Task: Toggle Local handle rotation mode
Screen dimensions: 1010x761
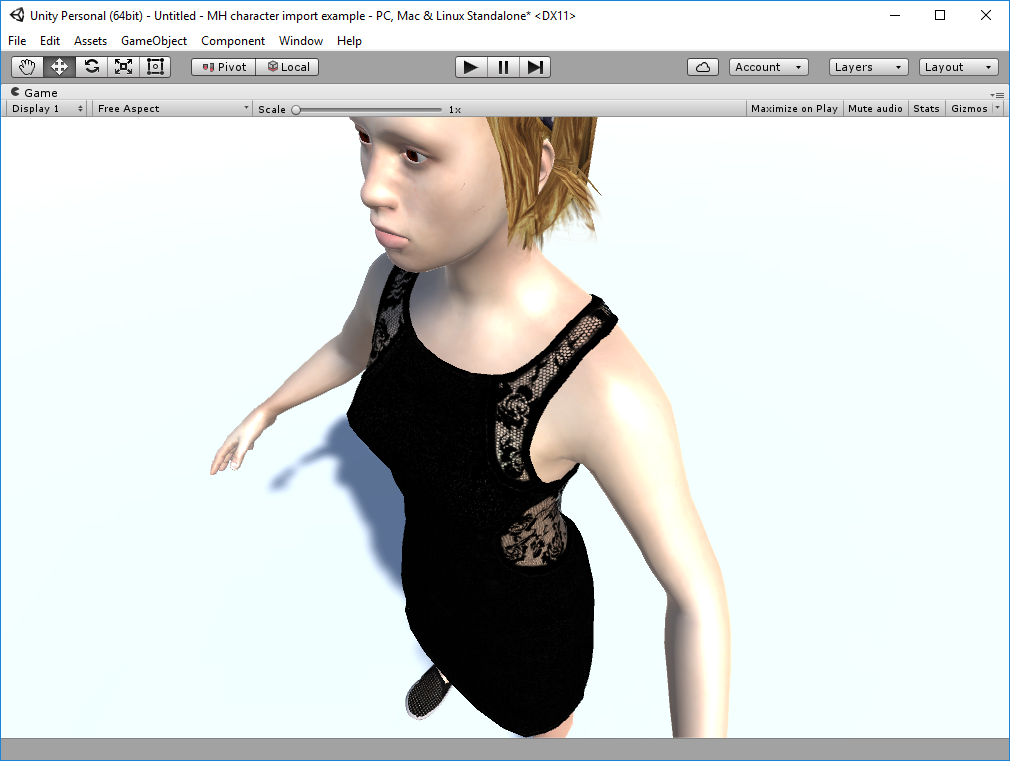Action: point(288,67)
